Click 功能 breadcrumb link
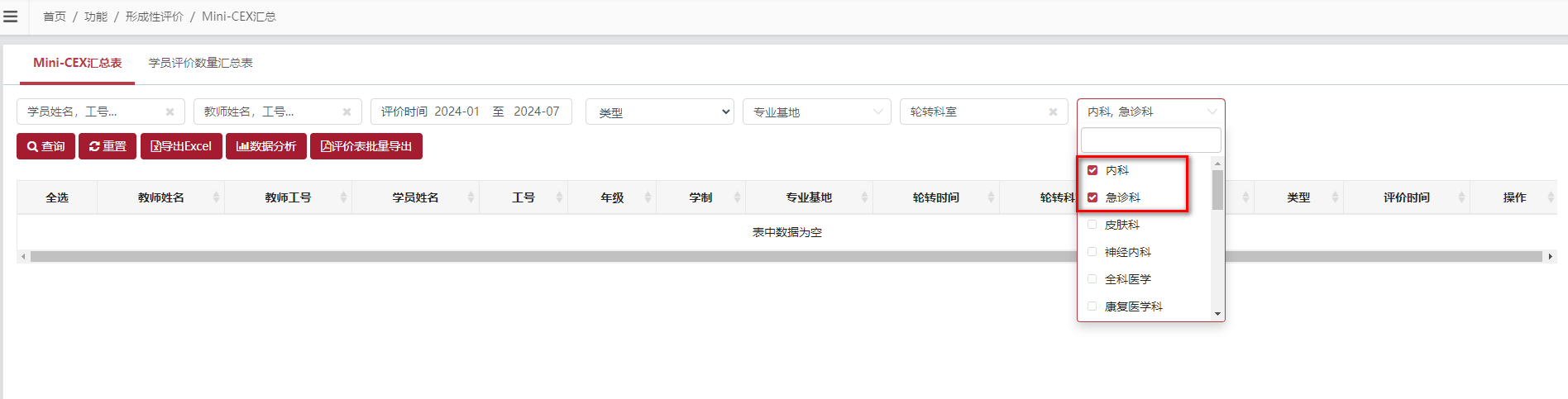The width and height of the screenshot is (1568, 399). [96, 17]
